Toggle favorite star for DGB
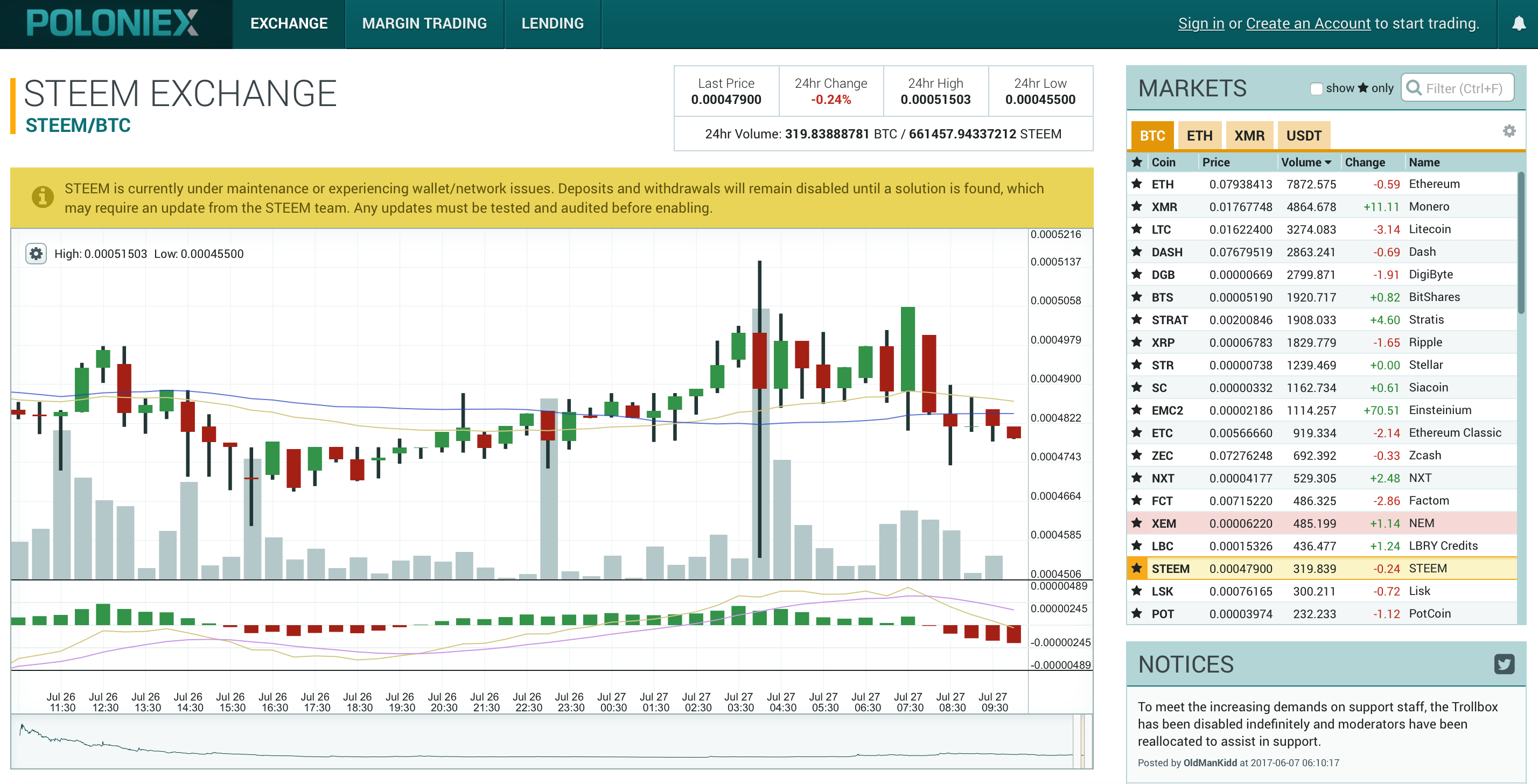This screenshot has height=784, width=1538. 1137,275
